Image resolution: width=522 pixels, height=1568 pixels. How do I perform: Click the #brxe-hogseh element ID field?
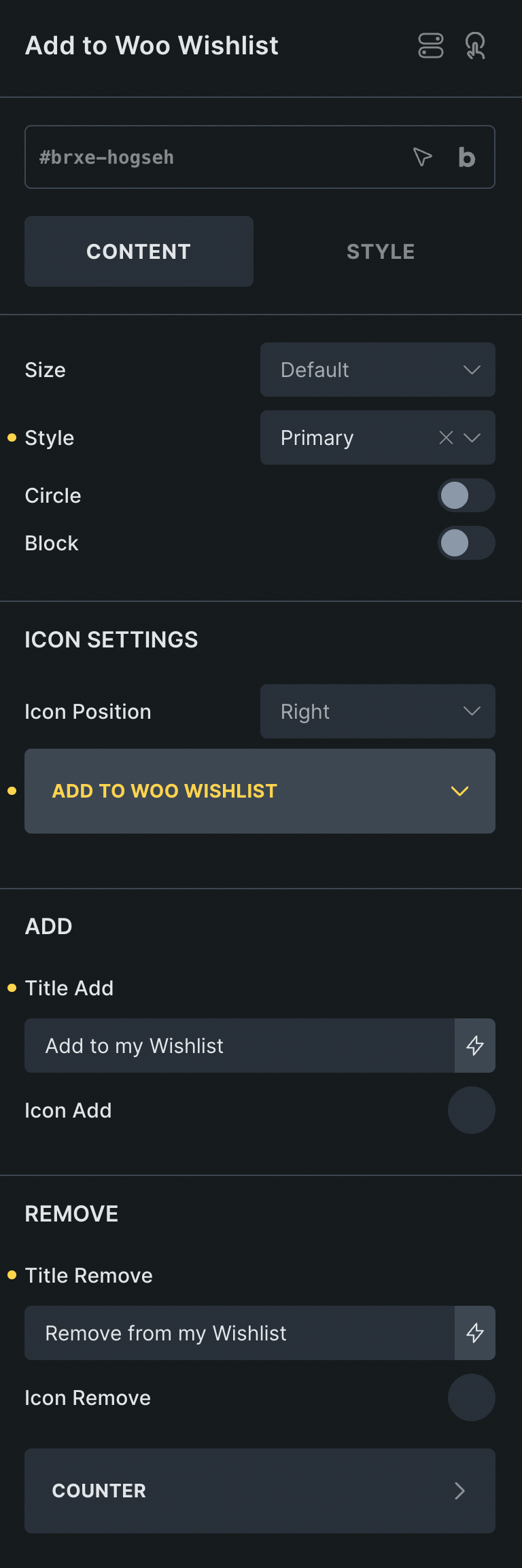click(204, 157)
